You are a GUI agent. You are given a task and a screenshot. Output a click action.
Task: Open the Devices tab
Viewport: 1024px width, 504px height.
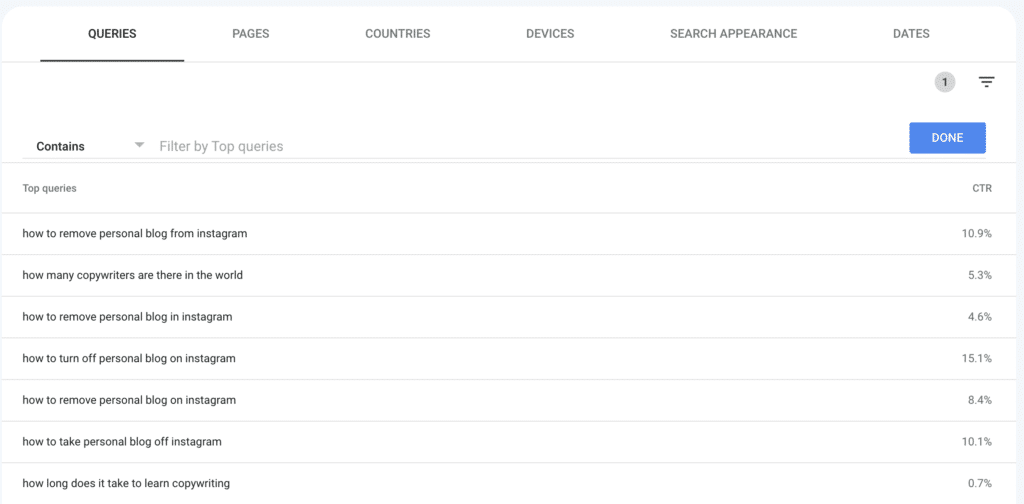point(550,34)
